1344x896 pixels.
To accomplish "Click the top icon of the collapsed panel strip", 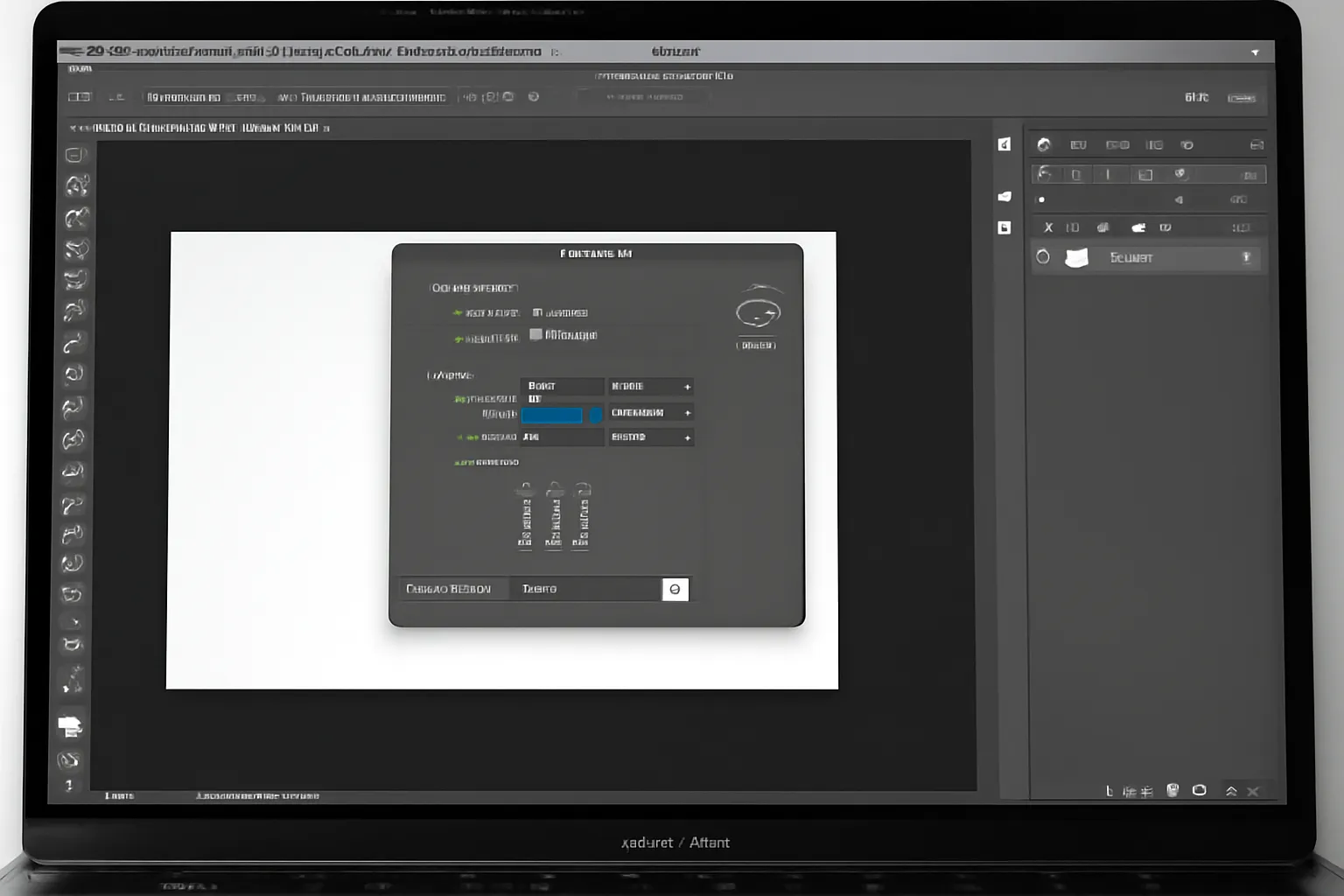I will (x=1004, y=144).
